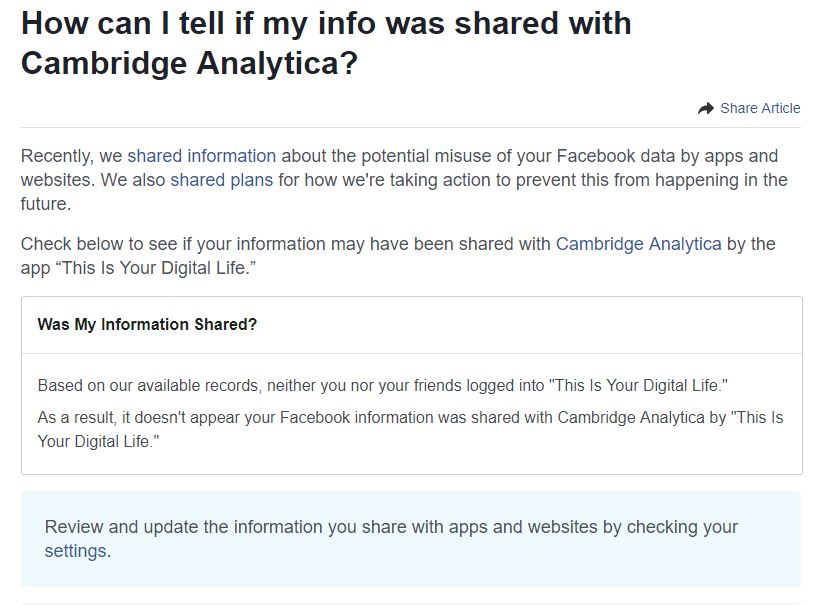Click the curved share arrow icon
The image size is (819, 605).
[x=706, y=108]
